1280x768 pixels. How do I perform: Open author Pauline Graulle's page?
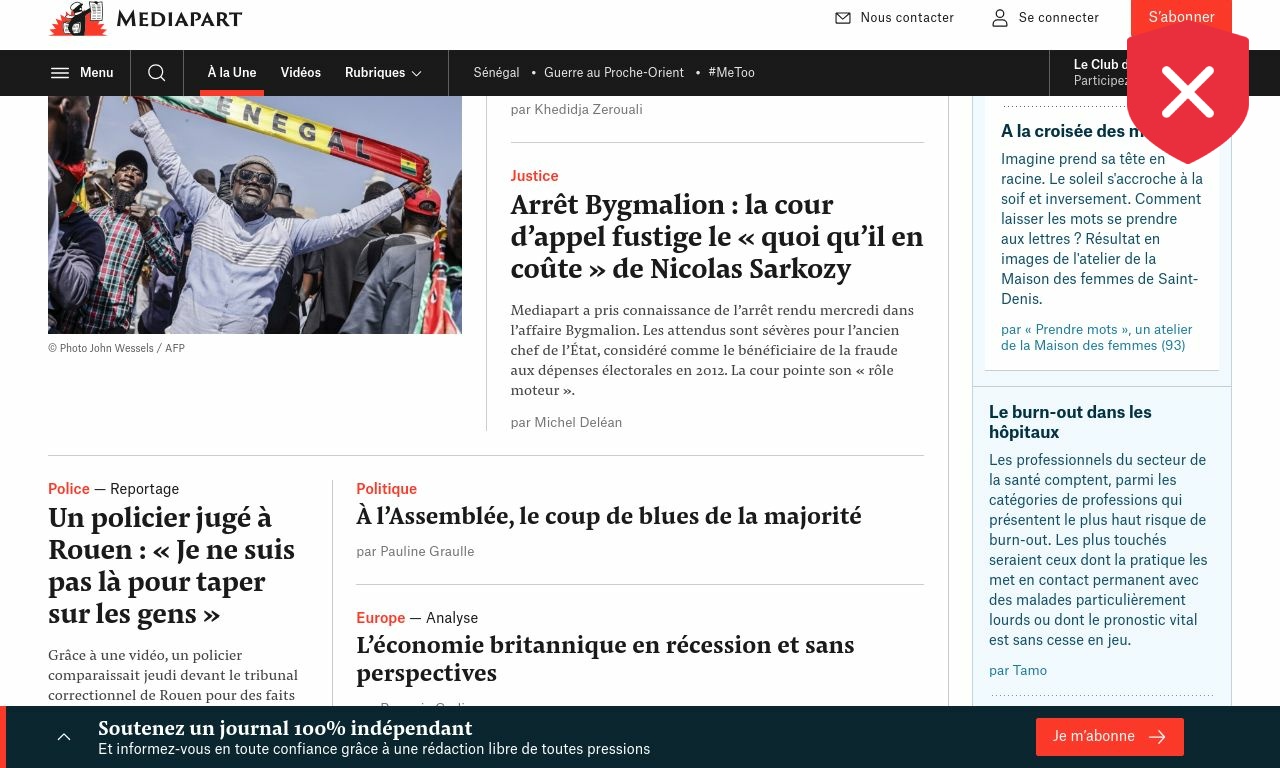427,552
